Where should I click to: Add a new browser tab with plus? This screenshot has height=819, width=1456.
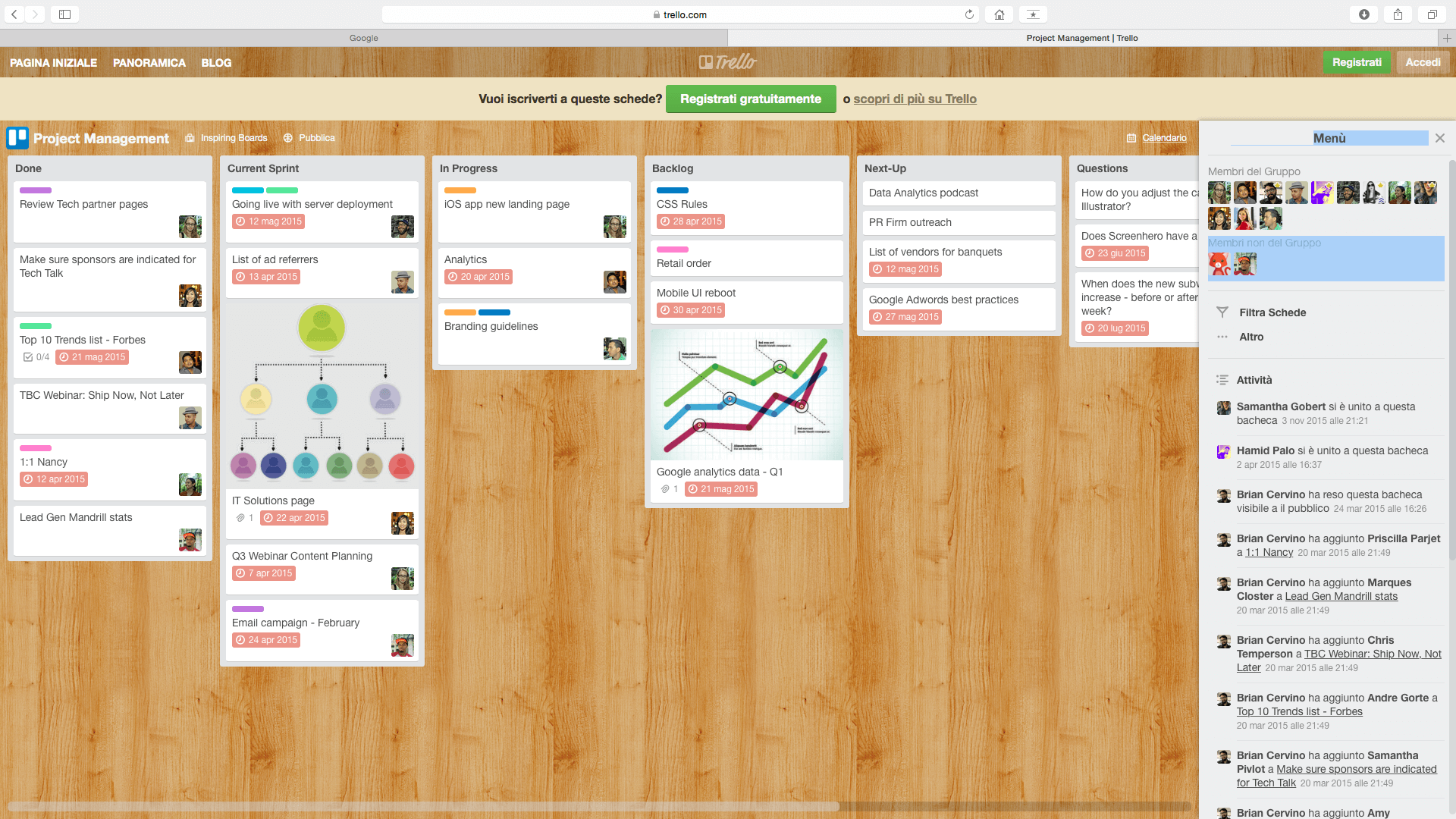(x=1446, y=38)
